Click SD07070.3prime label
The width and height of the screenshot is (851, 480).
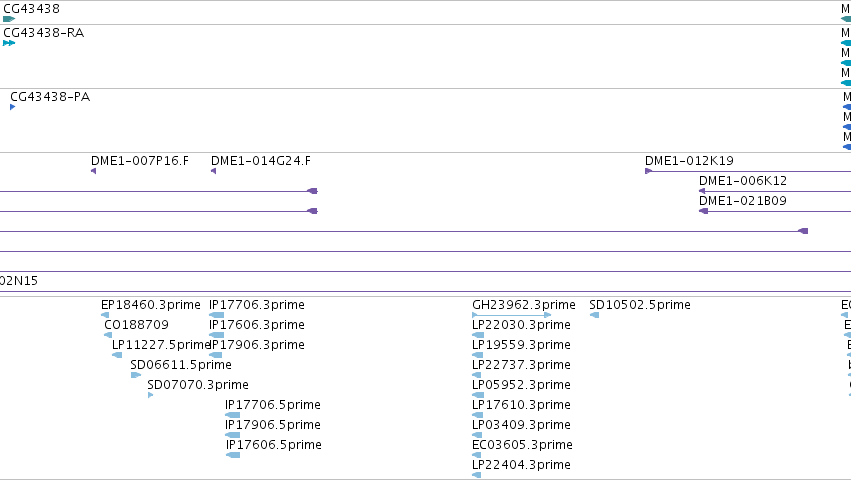point(198,385)
